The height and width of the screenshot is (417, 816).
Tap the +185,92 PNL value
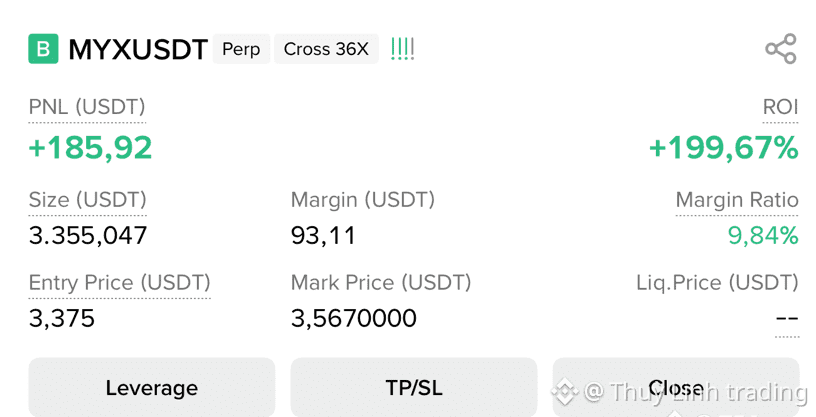90,147
